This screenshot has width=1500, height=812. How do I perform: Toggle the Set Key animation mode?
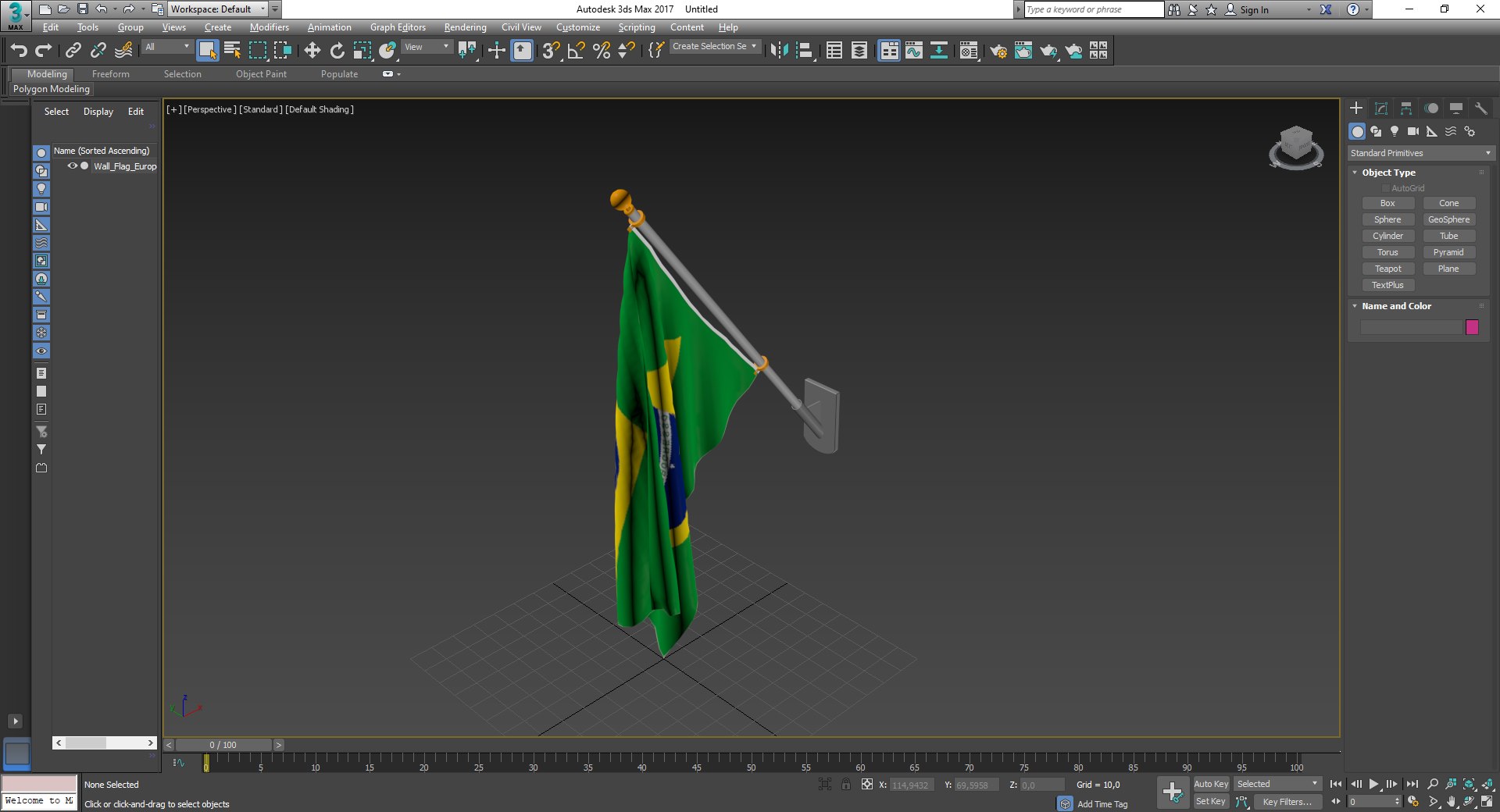[x=1211, y=802]
